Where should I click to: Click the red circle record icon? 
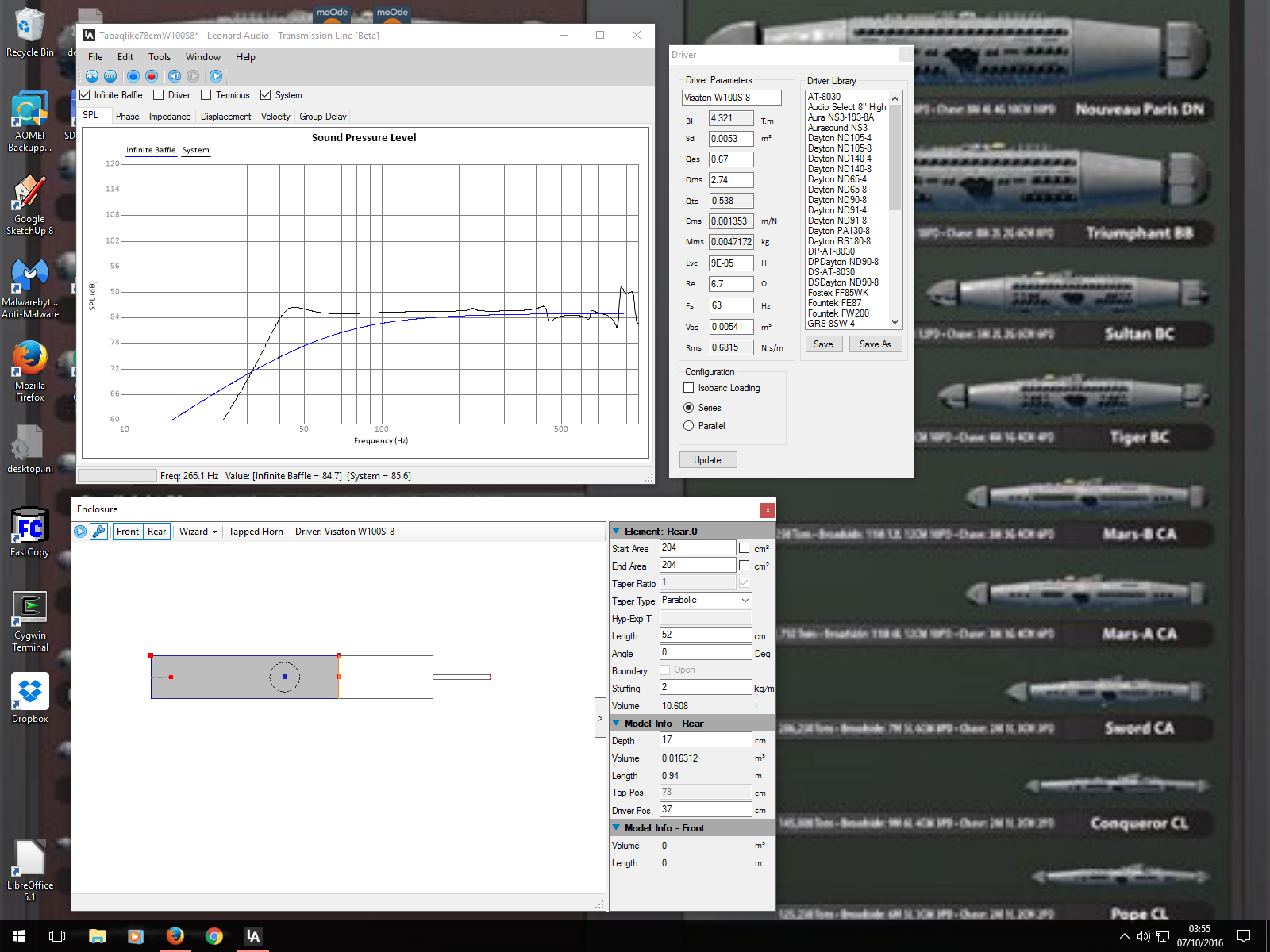pyautogui.click(x=152, y=76)
